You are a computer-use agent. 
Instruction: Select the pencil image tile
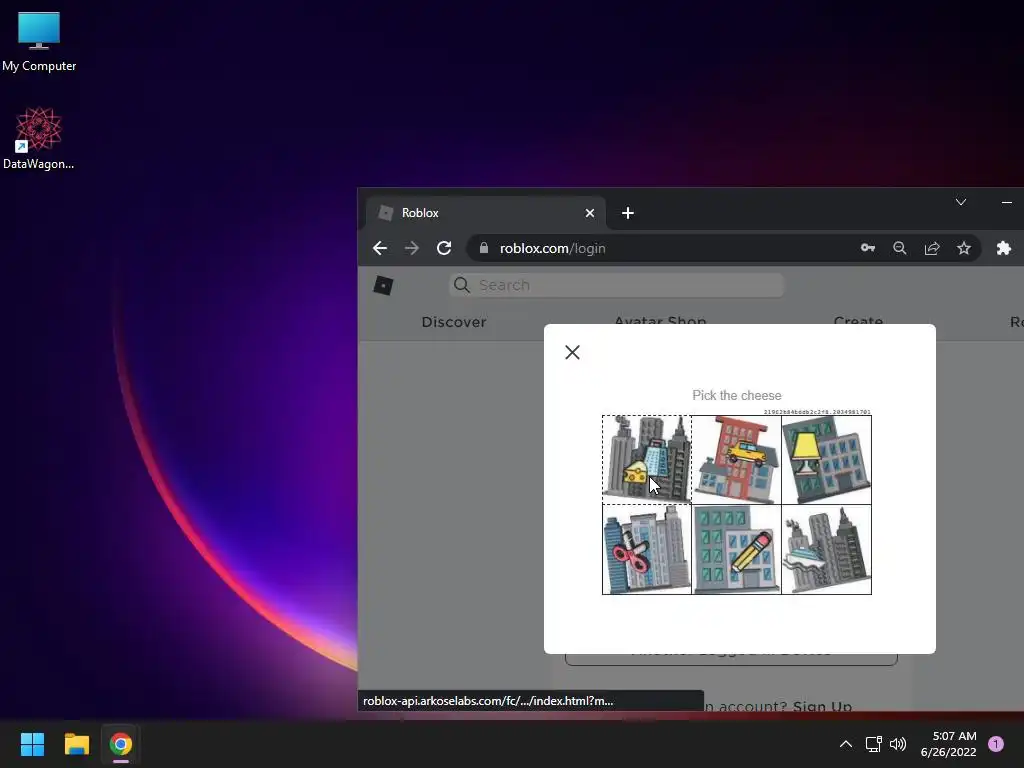click(737, 549)
